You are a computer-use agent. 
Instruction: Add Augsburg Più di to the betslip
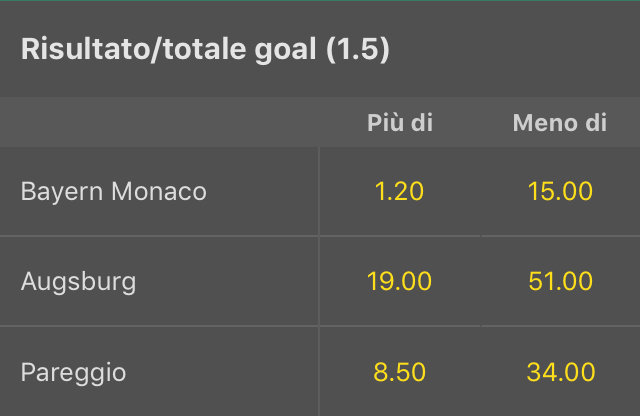click(400, 282)
